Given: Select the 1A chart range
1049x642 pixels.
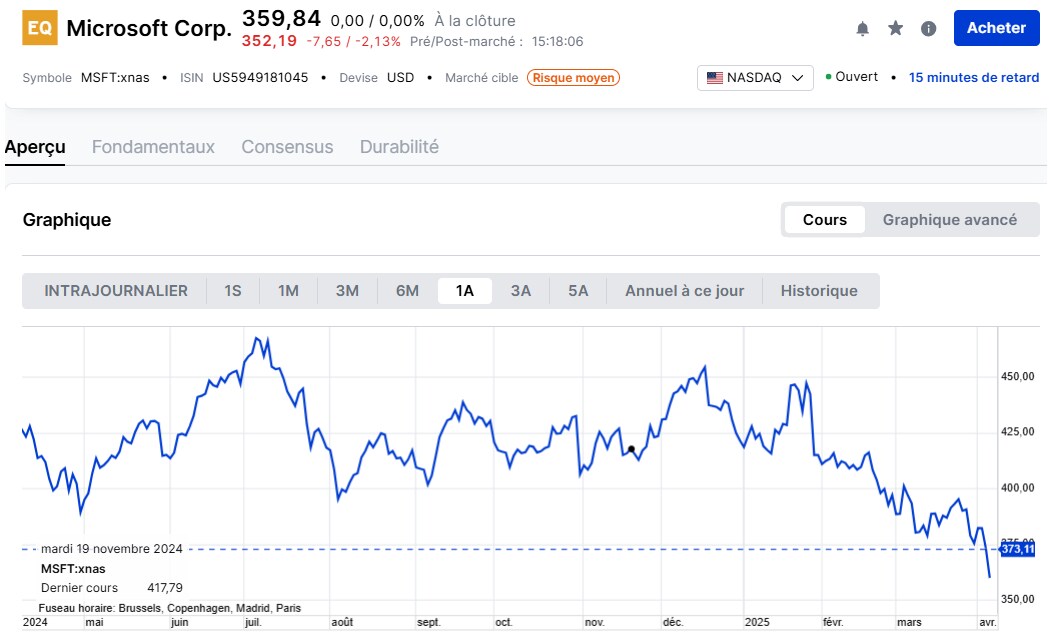Looking at the screenshot, I should (464, 291).
